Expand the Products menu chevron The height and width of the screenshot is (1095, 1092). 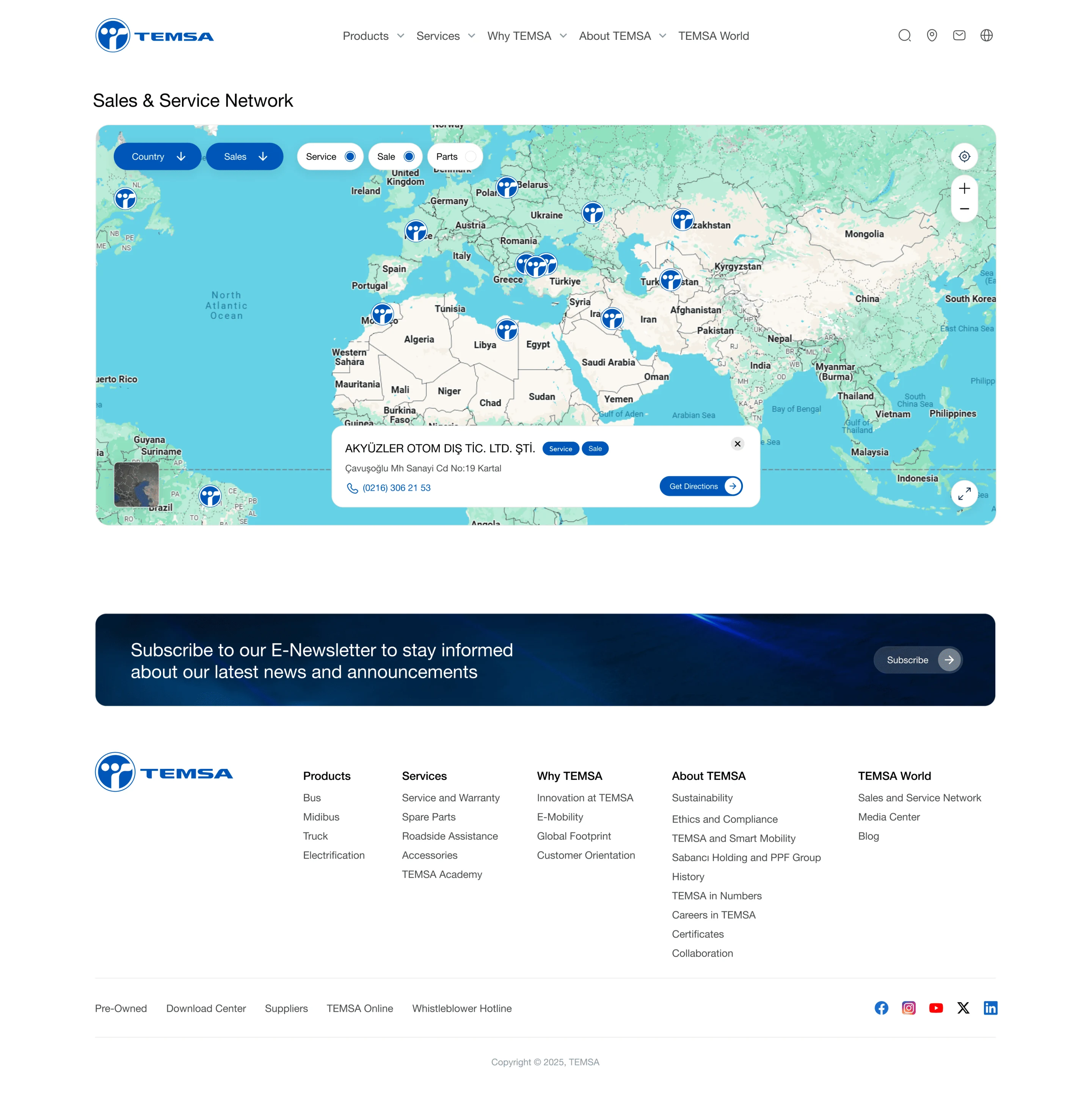pyautogui.click(x=401, y=36)
